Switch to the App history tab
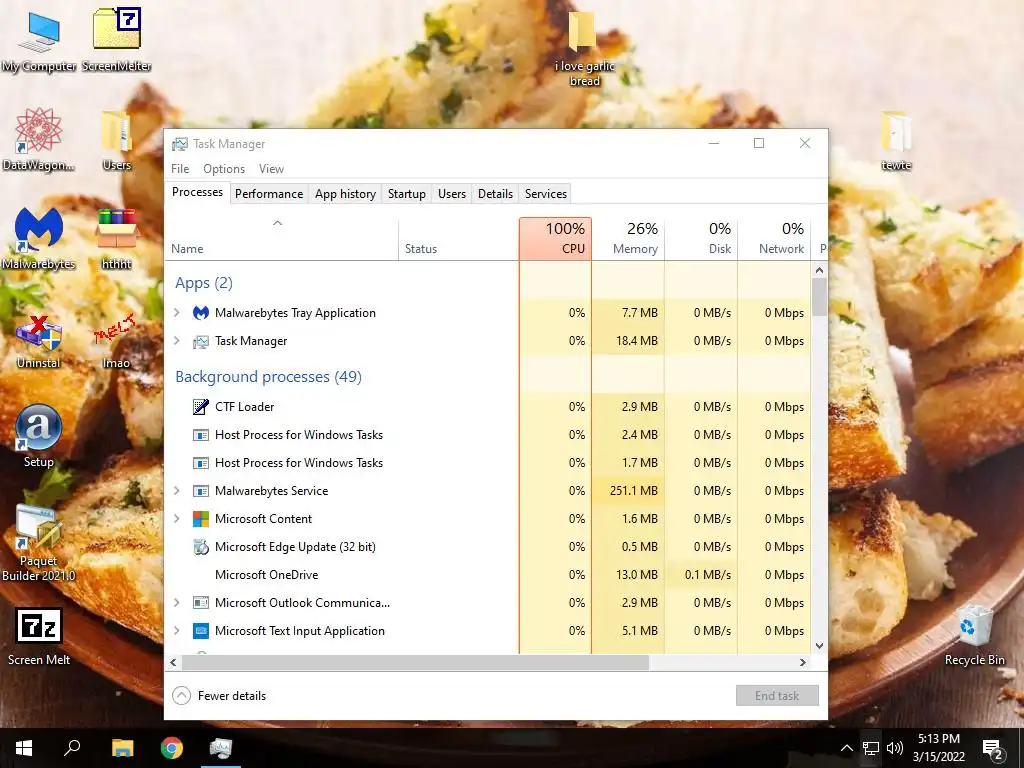This screenshot has width=1024, height=768. tap(345, 194)
